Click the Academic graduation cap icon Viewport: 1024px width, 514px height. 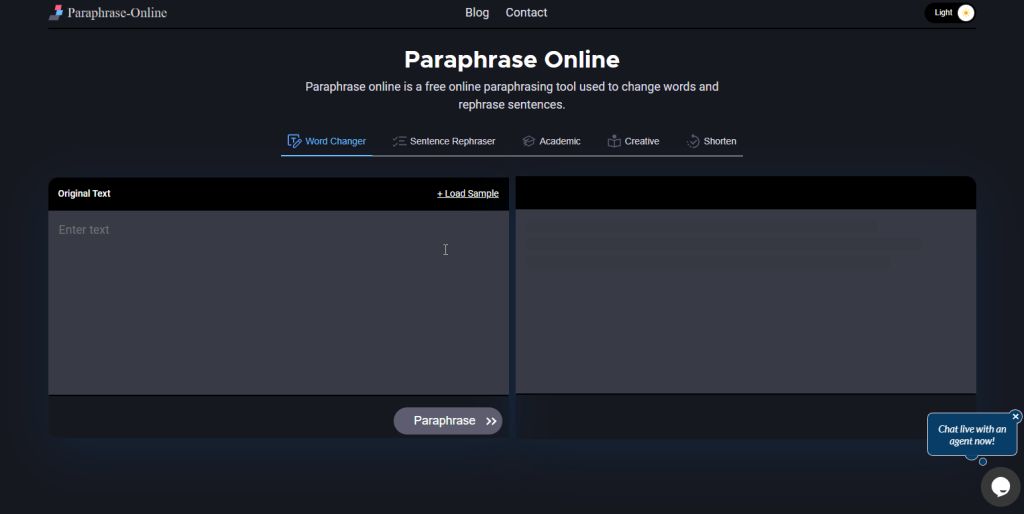529,141
